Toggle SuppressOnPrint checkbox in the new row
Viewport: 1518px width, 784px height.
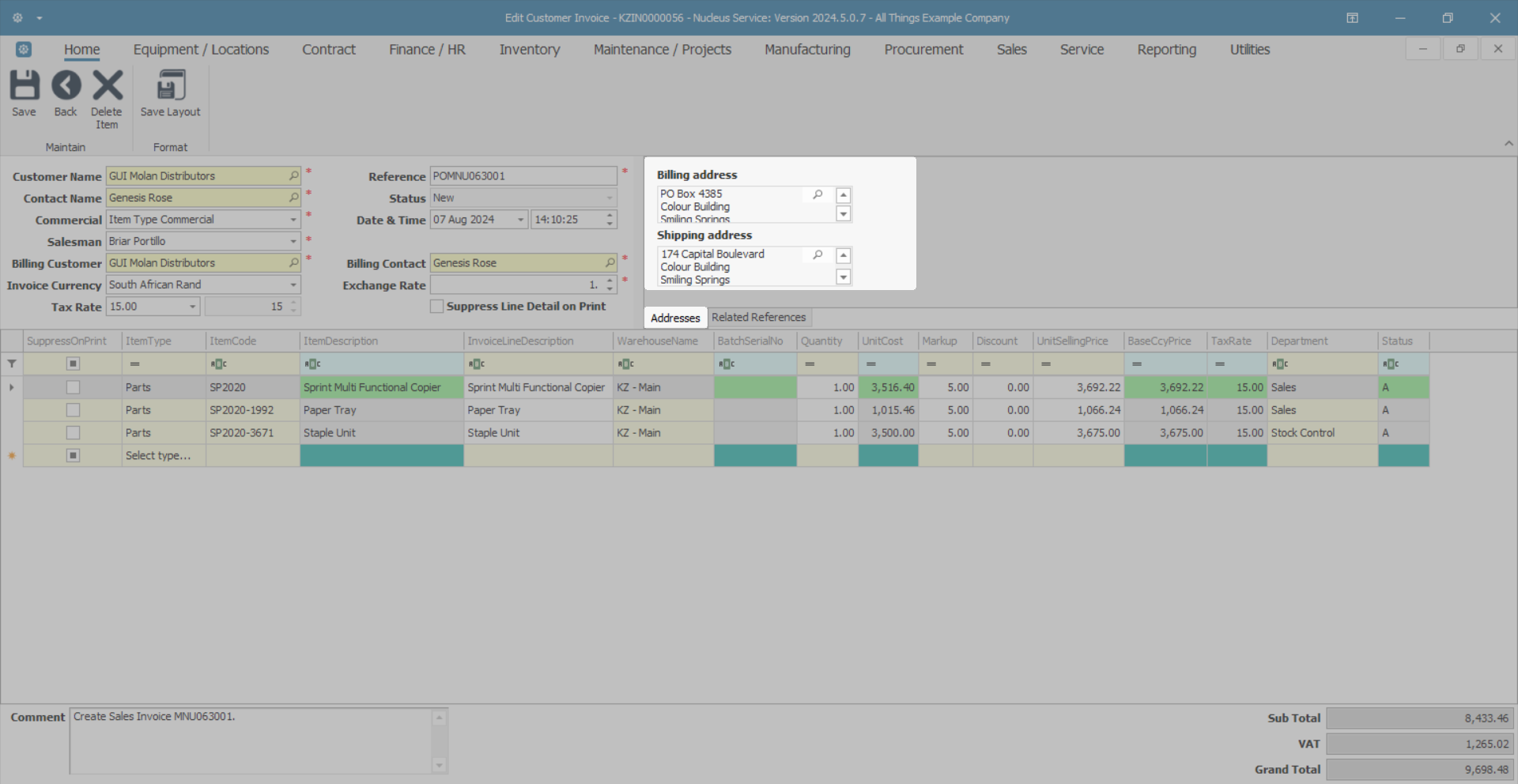pos(73,455)
